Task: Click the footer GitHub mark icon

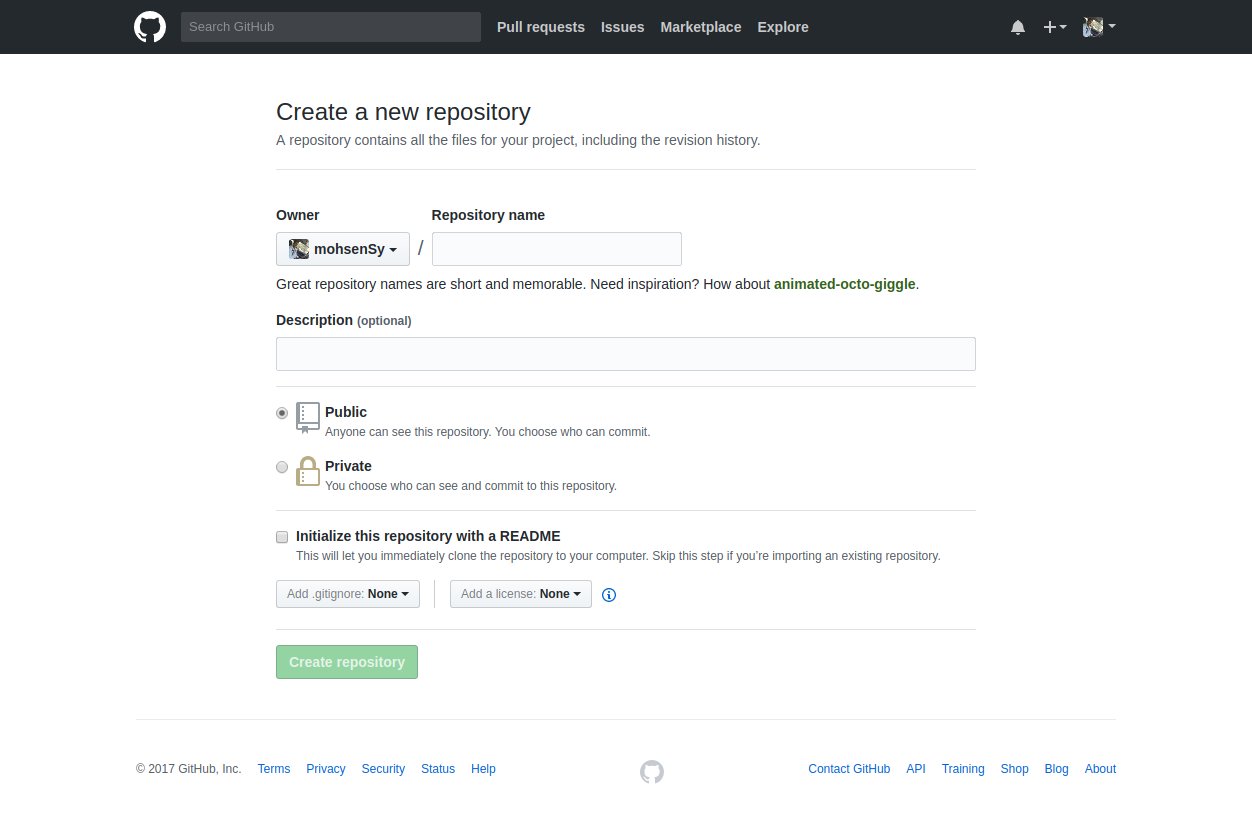Action: tap(652, 771)
